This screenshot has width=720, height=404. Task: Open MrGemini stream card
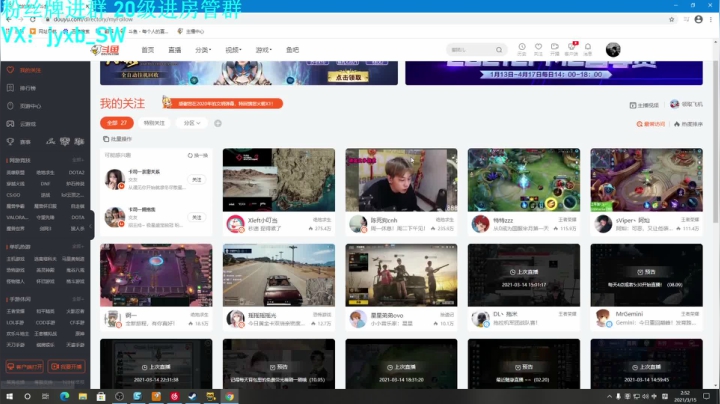646,287
